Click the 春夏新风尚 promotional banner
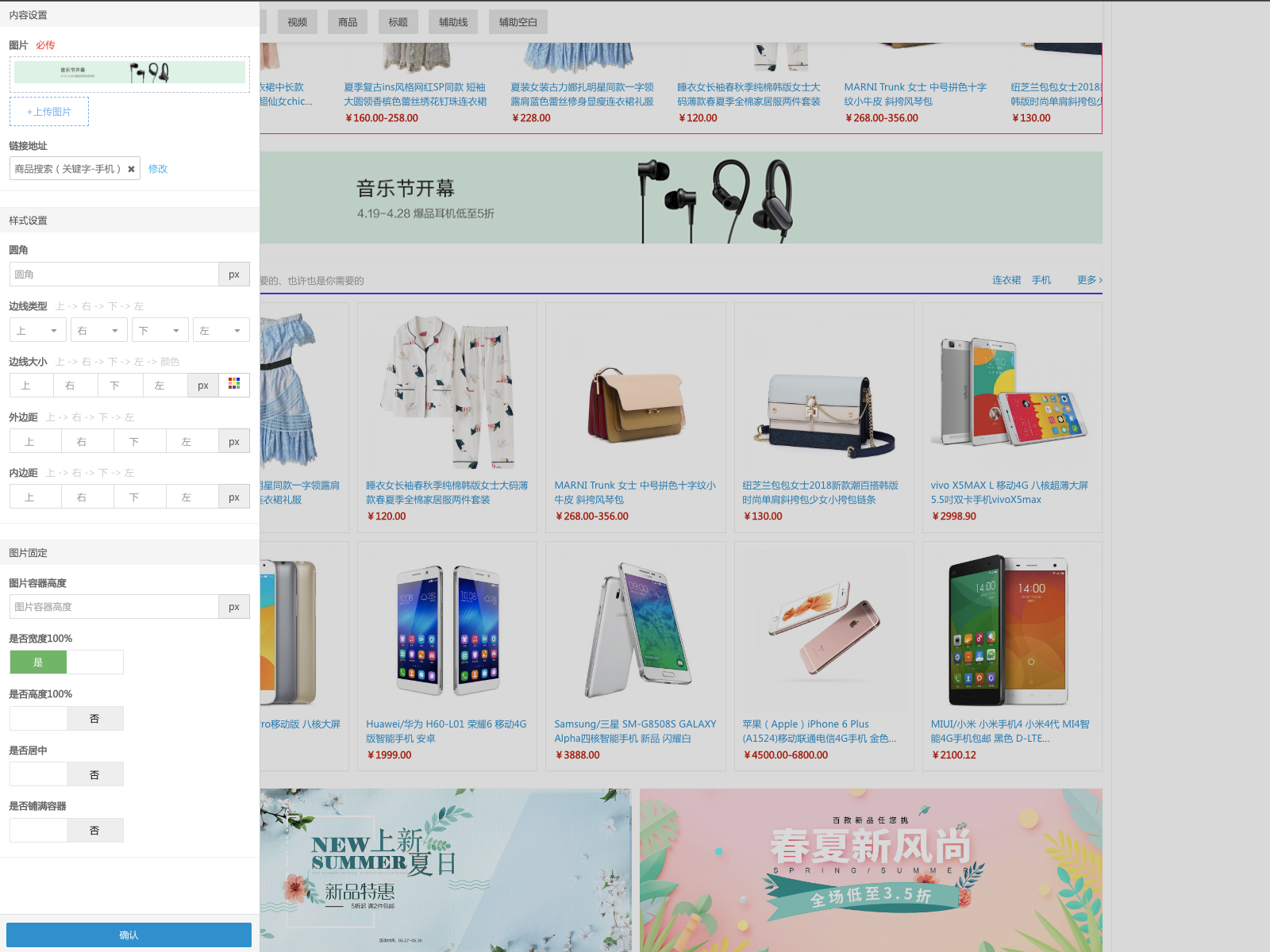 (871, 870)
